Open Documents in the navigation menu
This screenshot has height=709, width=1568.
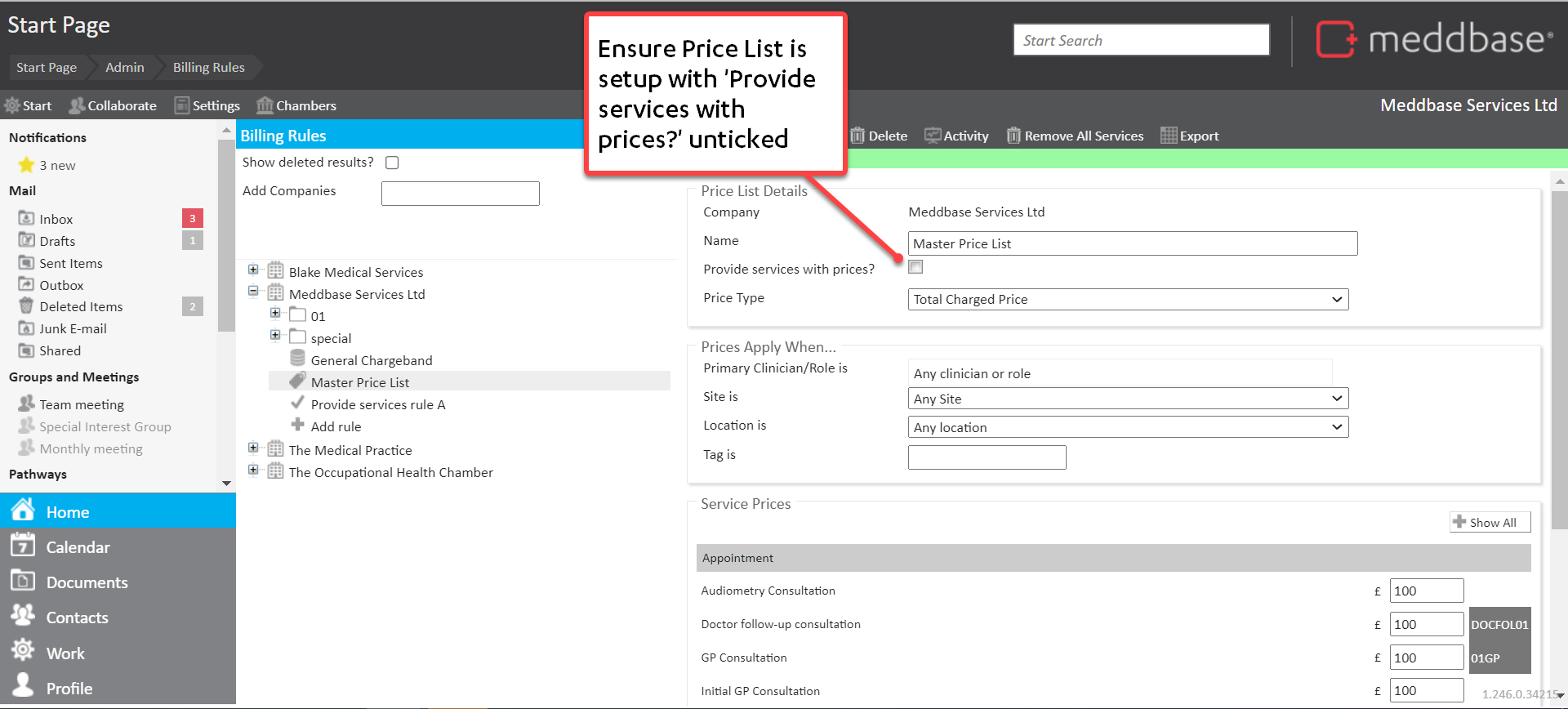pos(118,581)
